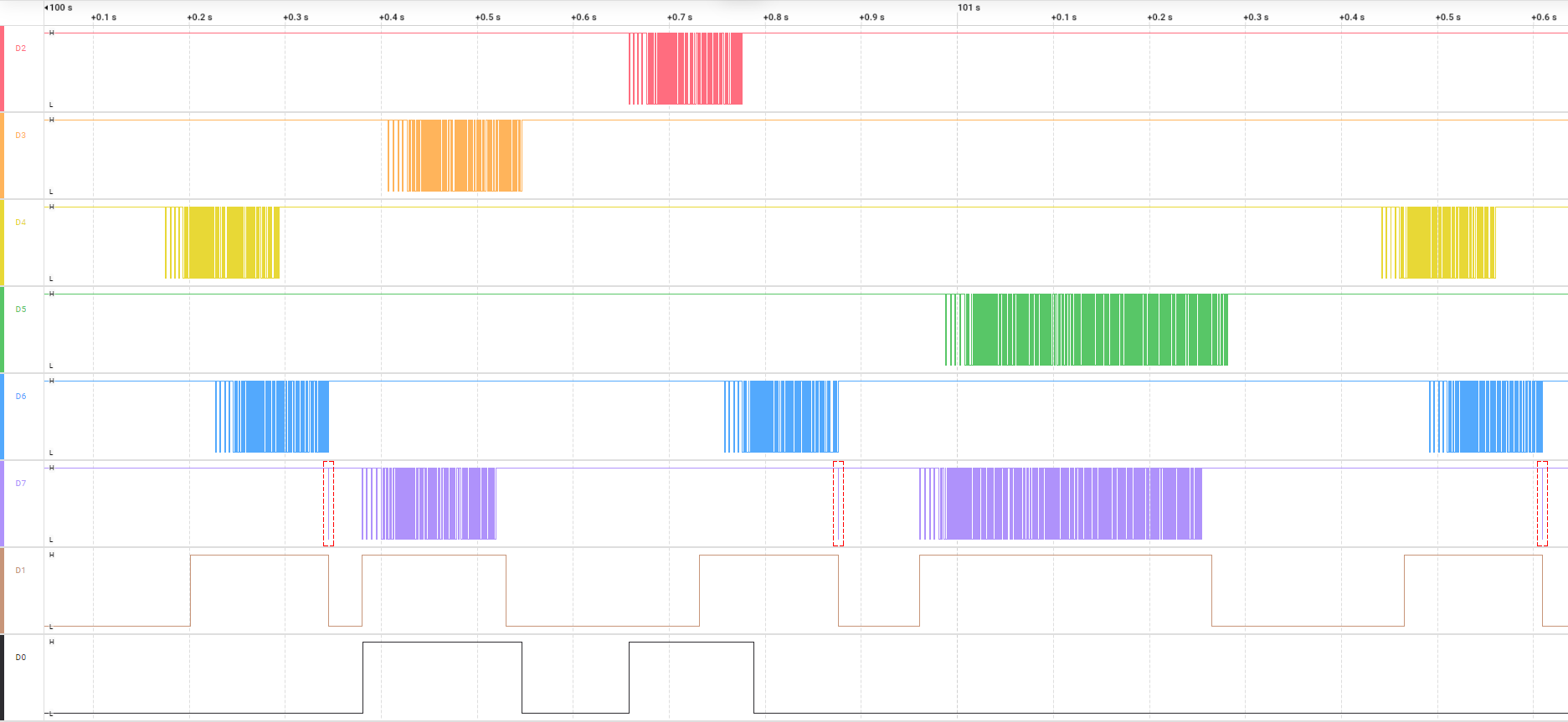Image resolution: width=1568 pixels, height=722 pixels.
Task: Click the D0 channel label
Action: coord(21,658)
